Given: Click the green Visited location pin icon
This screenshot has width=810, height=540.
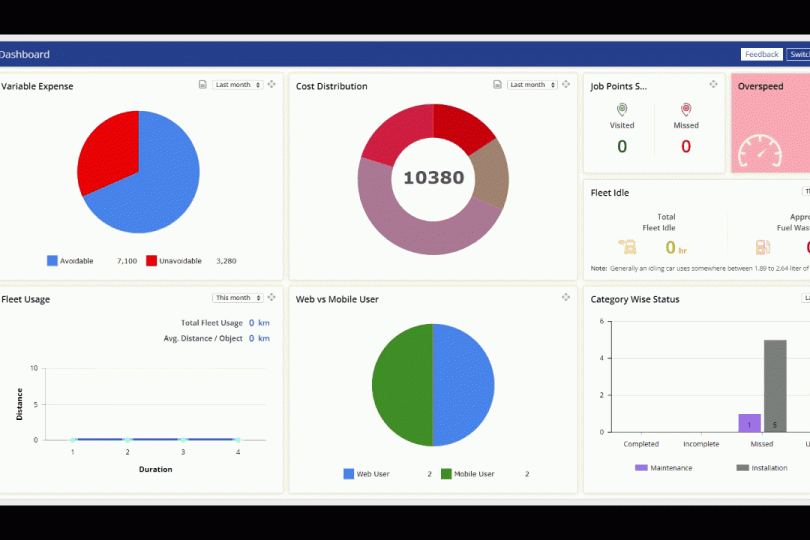Looking at the screenshot, I should pyautogui.click(x=622, y=110).
